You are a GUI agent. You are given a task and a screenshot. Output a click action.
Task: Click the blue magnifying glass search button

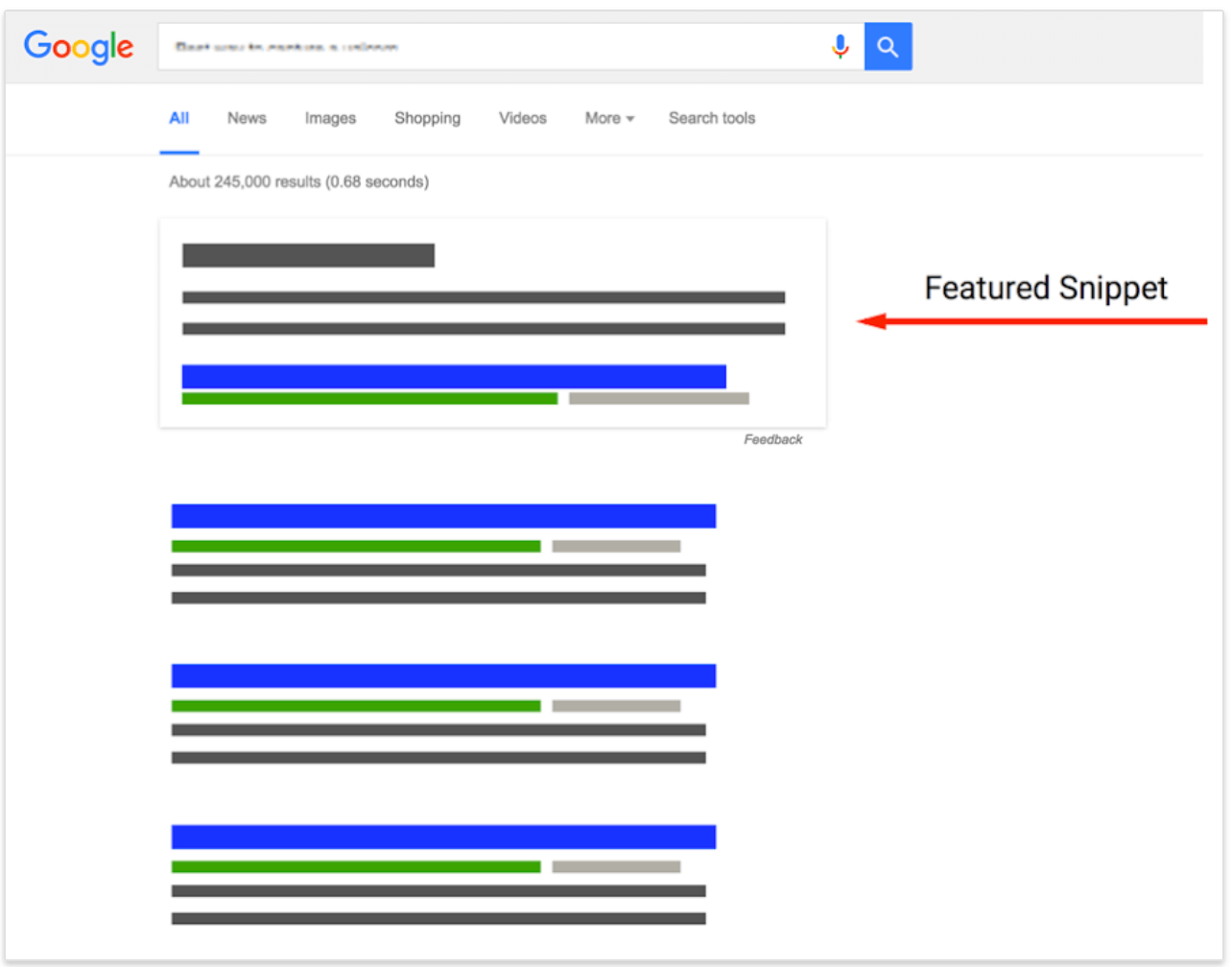887,46
